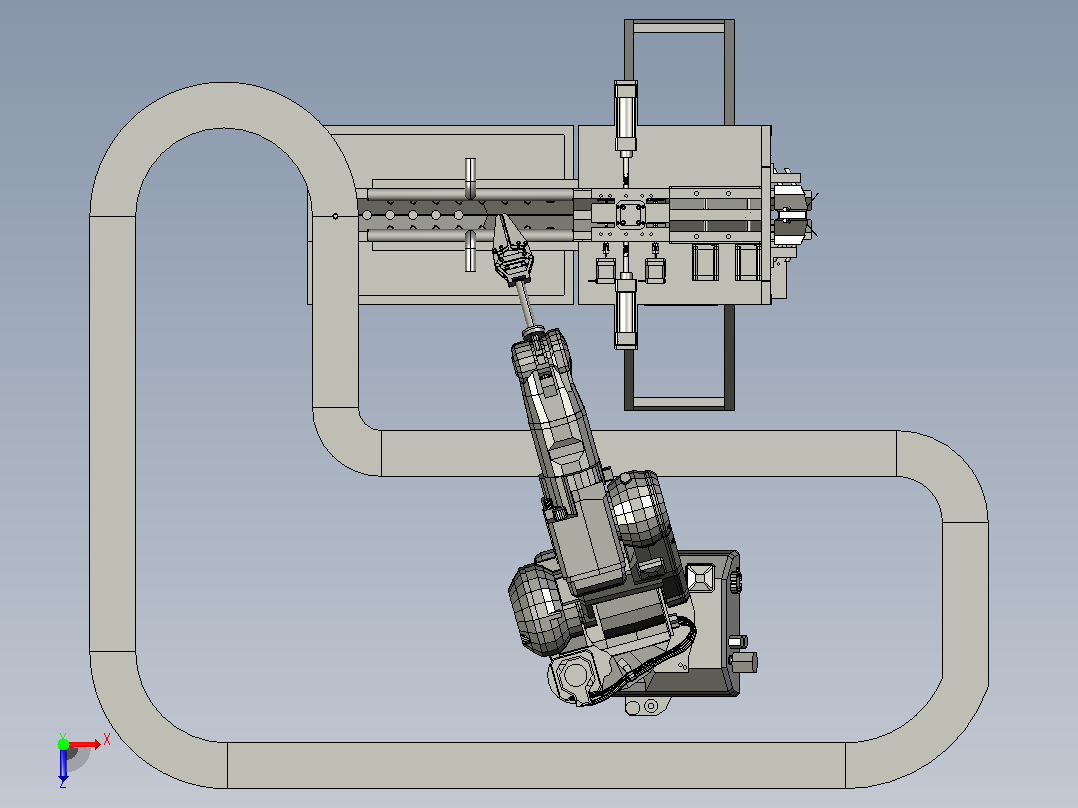Select the square fixture plate at the machine center
Viewport: 1078px width, 808px height.
click(x=630, y=215)
